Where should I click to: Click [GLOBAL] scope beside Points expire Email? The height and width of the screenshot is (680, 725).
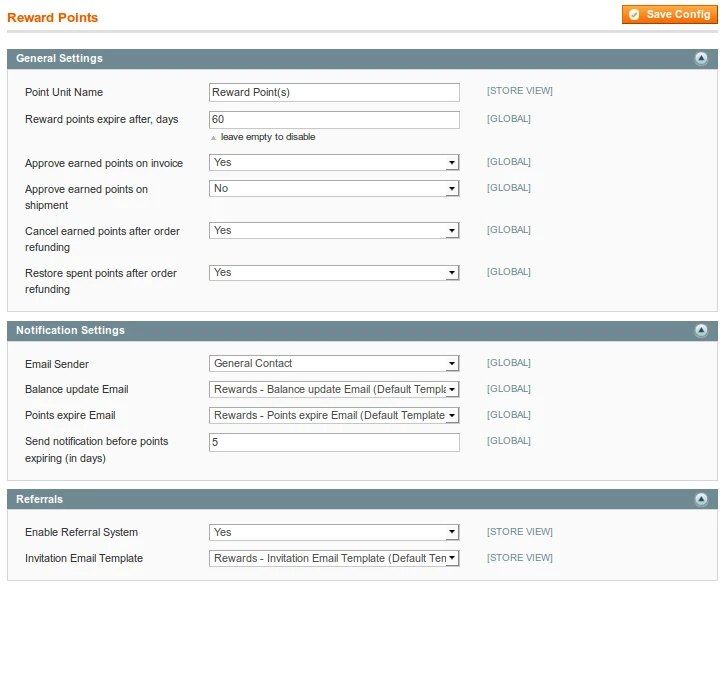(508, 414)
